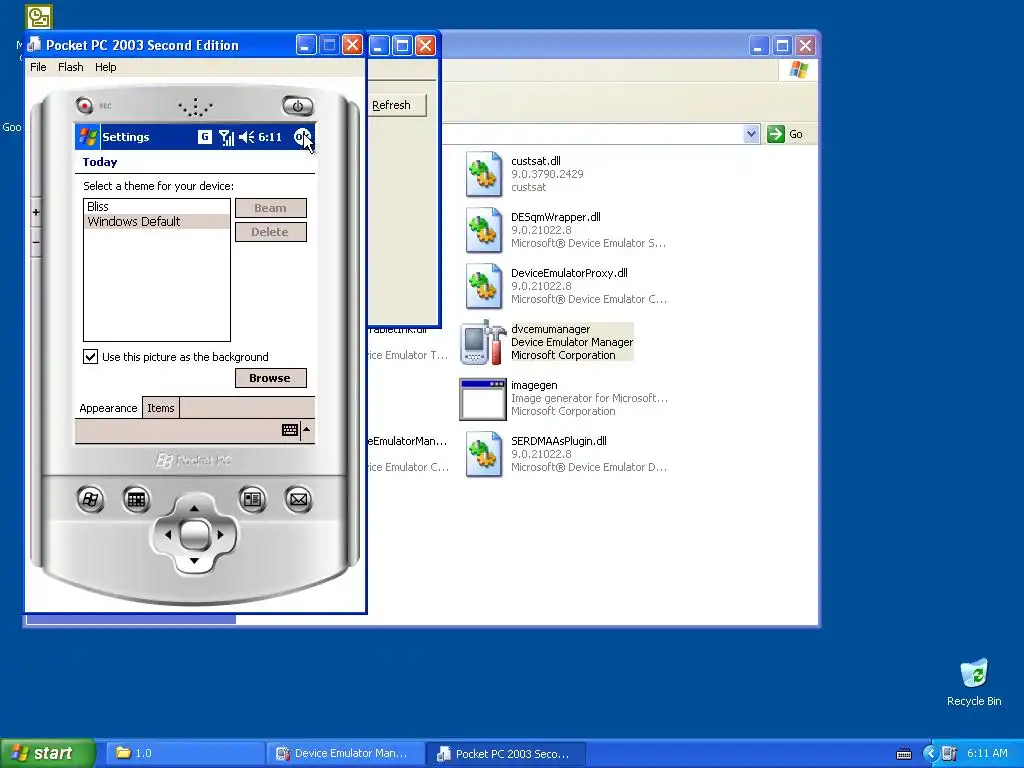Click the D-pad left arrow

[168, 534]
